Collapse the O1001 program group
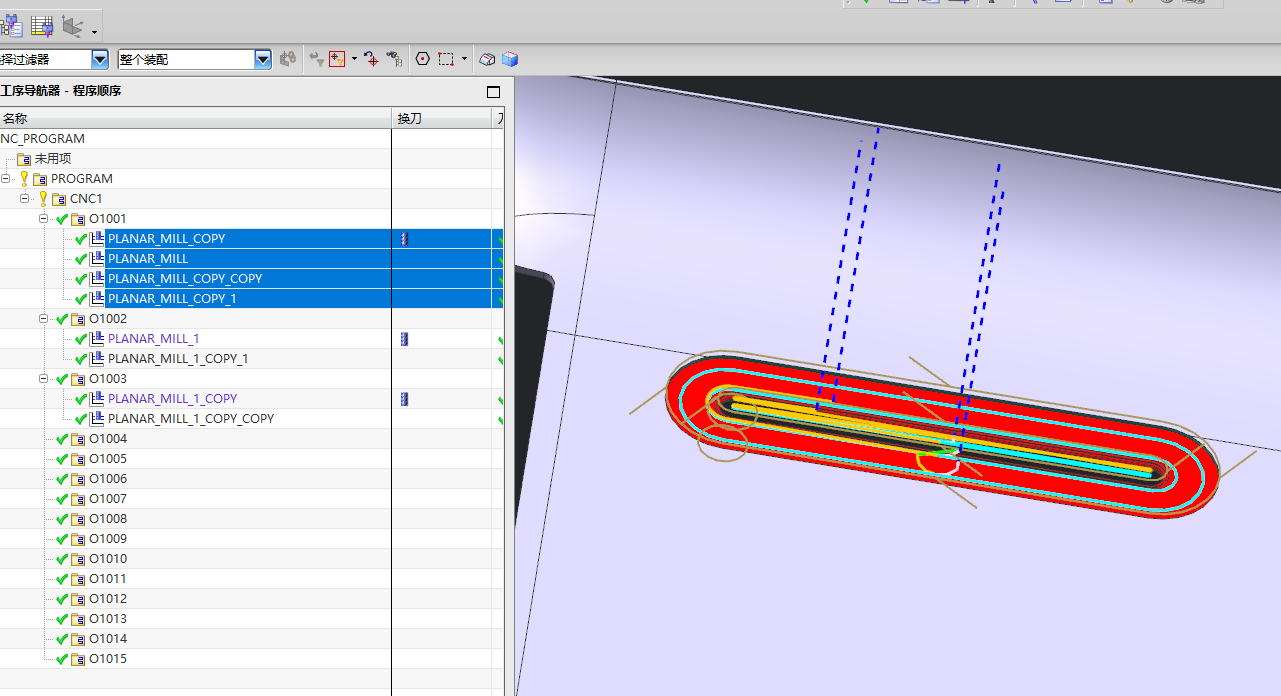Screen dimensions: 1281x696 coord(44,219)
